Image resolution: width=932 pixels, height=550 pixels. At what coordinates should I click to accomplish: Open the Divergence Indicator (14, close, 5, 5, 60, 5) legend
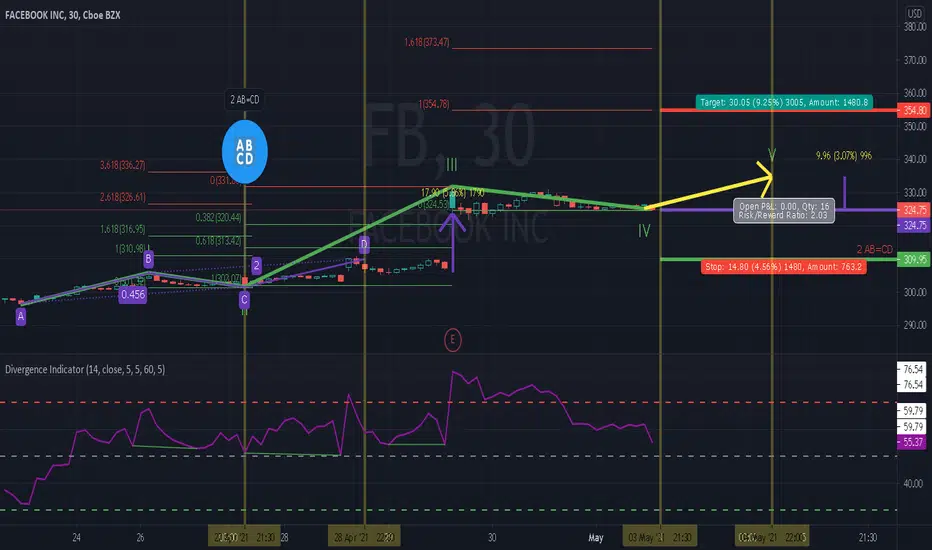[x=85, y=370]
